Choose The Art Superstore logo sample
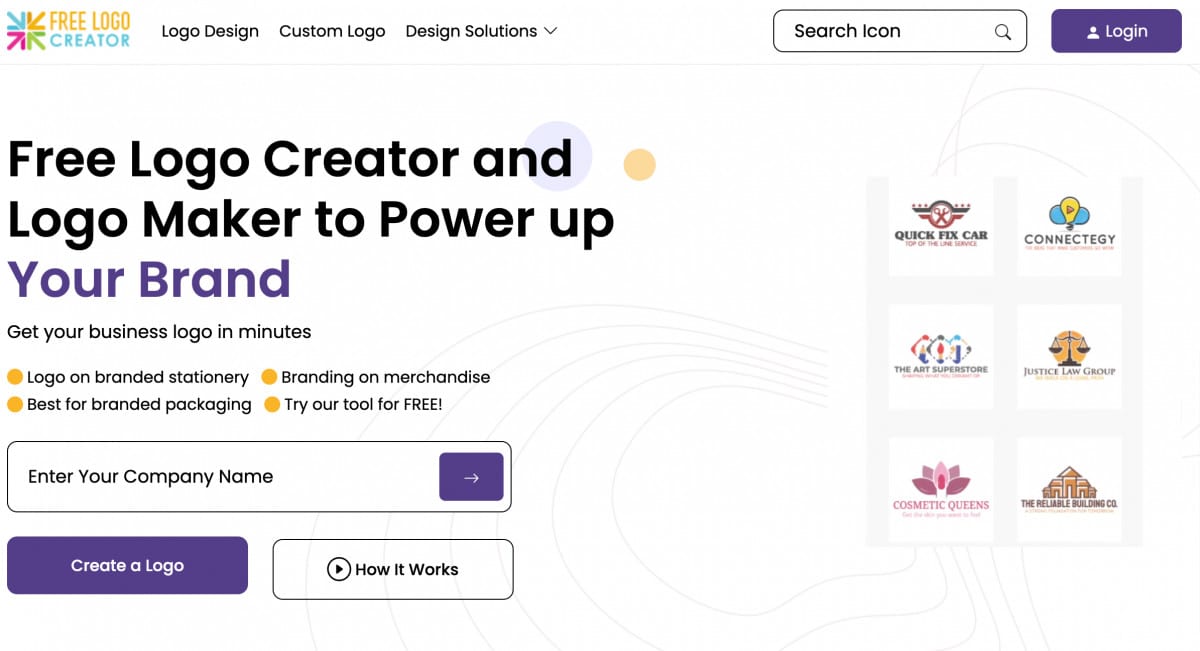 pos(941,356)
